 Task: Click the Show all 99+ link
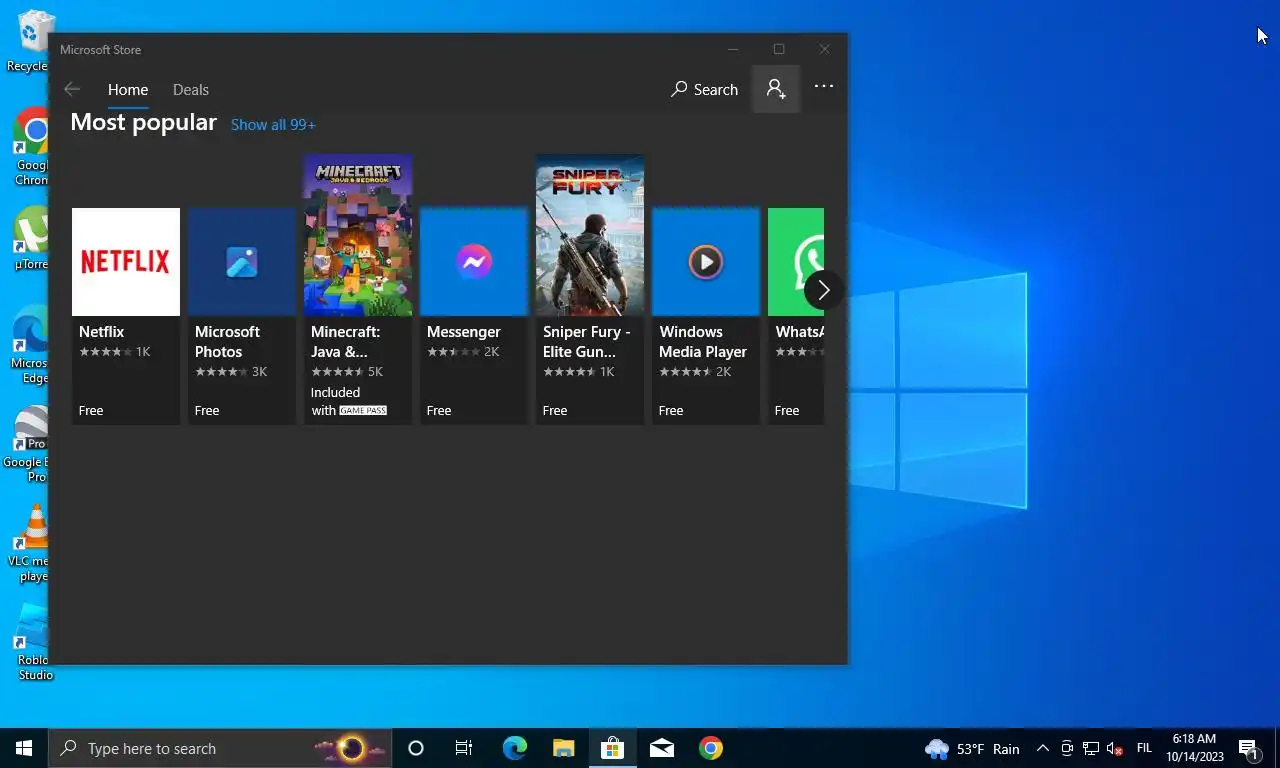point(273,124)
